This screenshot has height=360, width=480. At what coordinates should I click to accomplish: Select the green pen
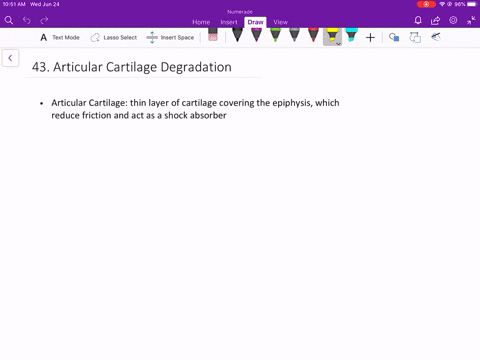[x=275, y=35]
